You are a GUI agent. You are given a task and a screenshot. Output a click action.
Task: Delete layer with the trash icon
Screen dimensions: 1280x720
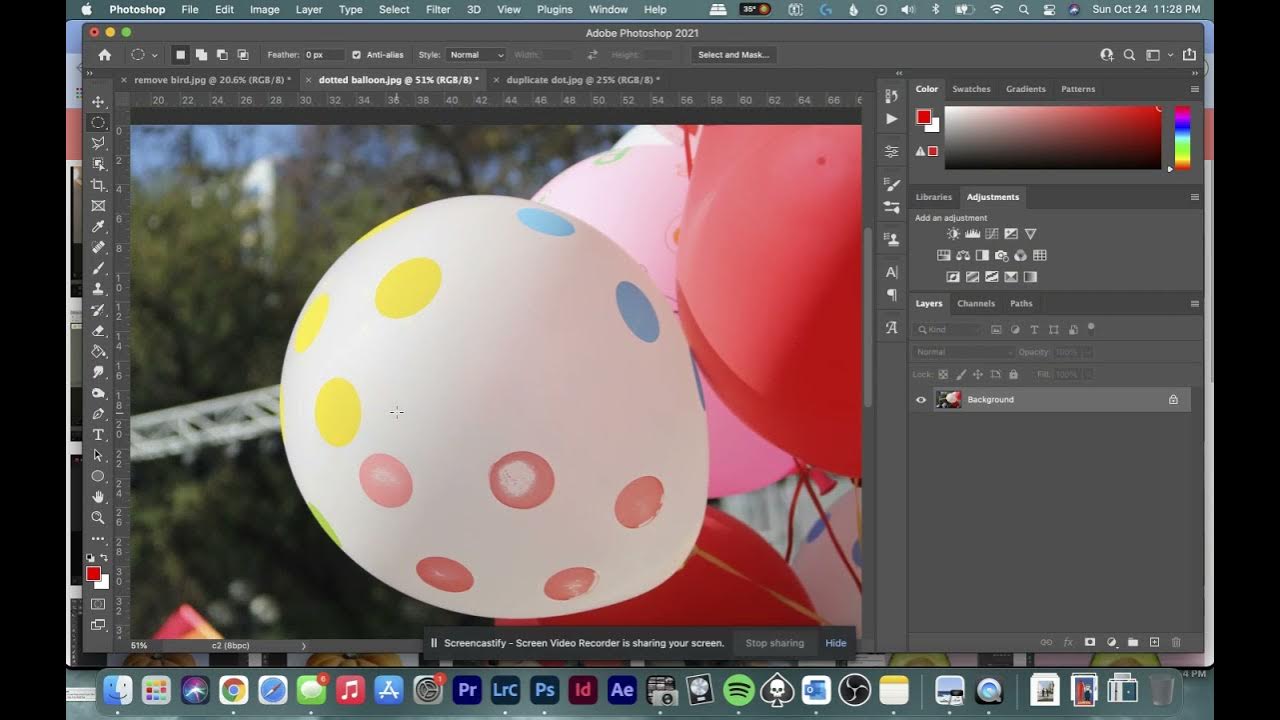(1176, 642)
